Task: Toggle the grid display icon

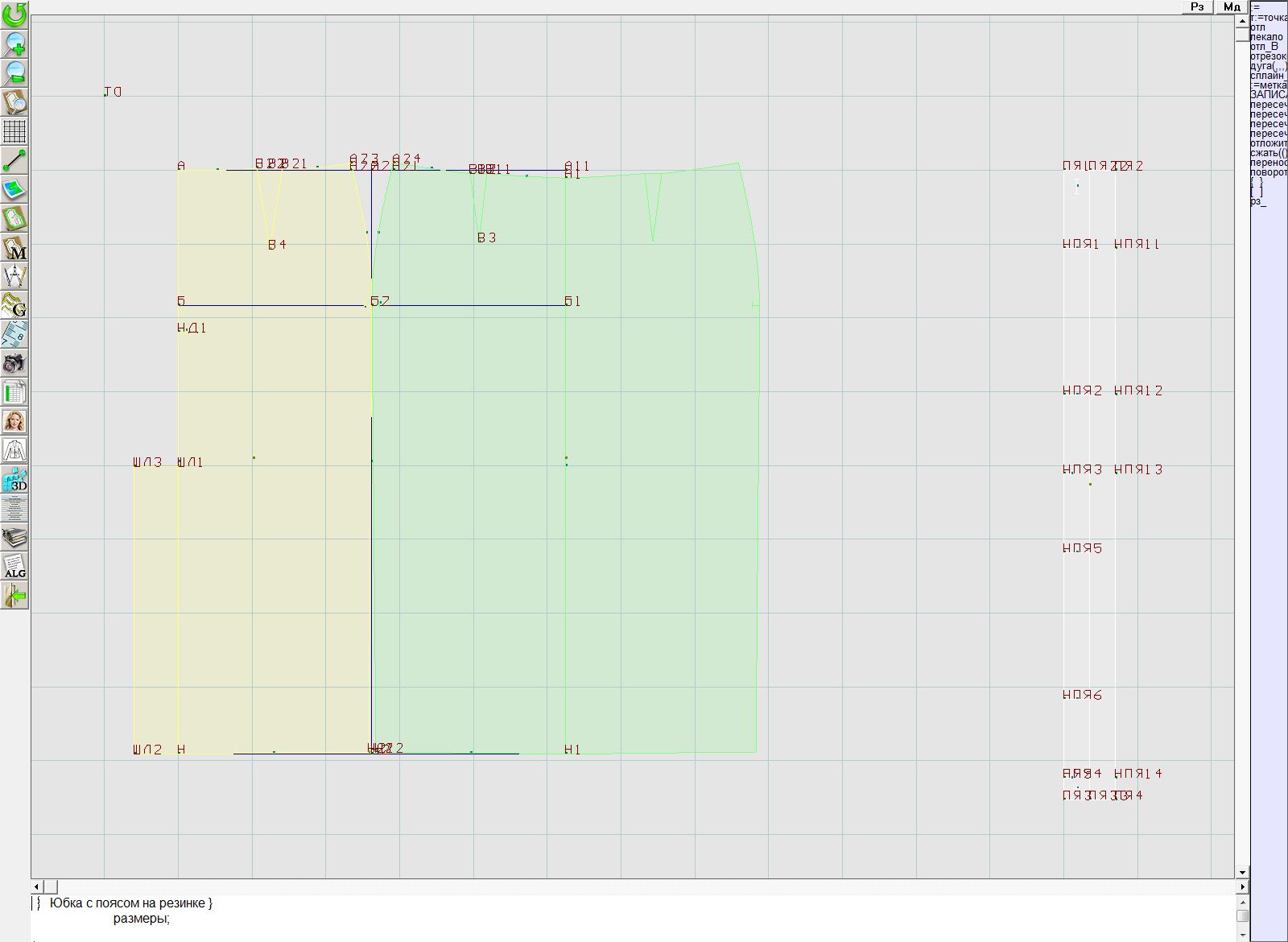Action: click(14, 130)
